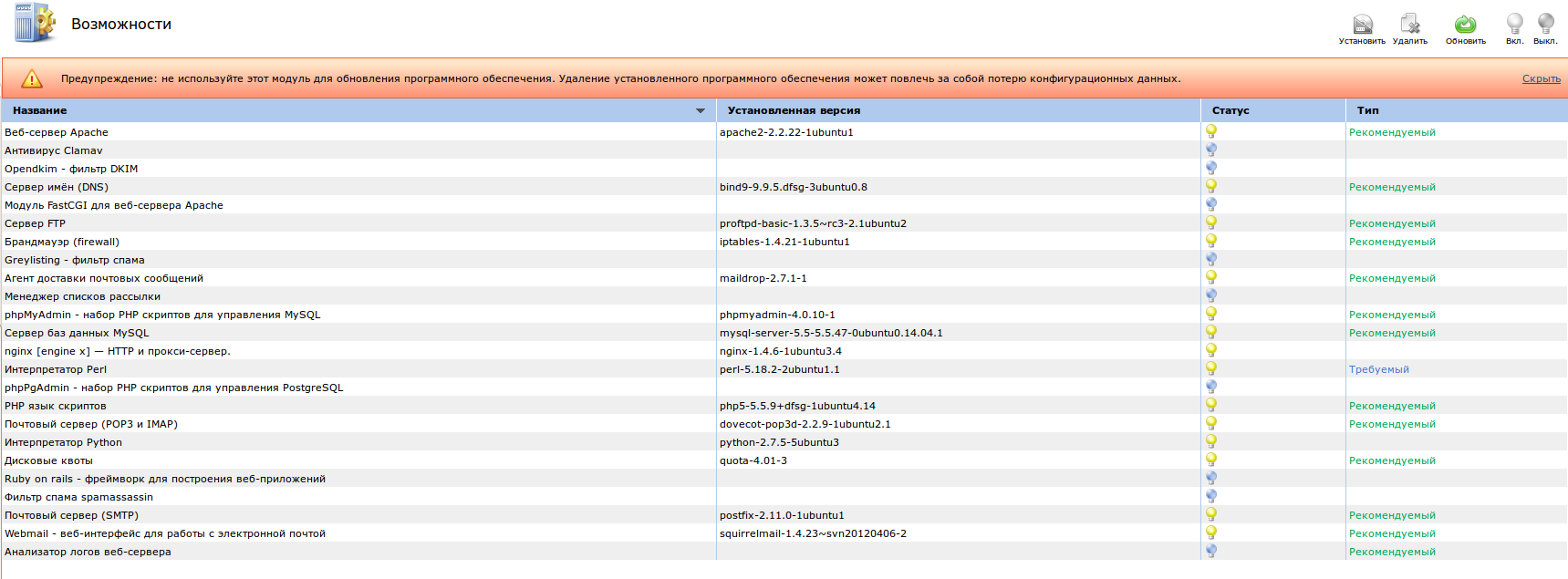Click status bulb for Дисковые квоты

[1211, 460]
